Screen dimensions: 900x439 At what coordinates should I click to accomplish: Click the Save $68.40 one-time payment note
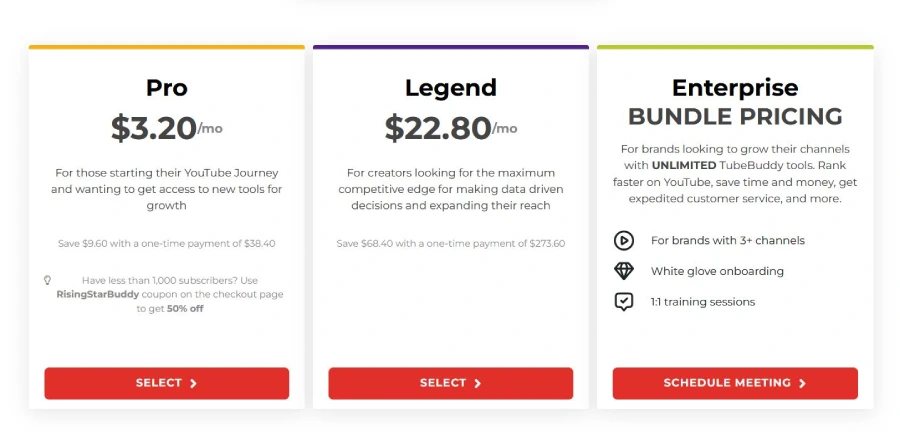(451, 243)
